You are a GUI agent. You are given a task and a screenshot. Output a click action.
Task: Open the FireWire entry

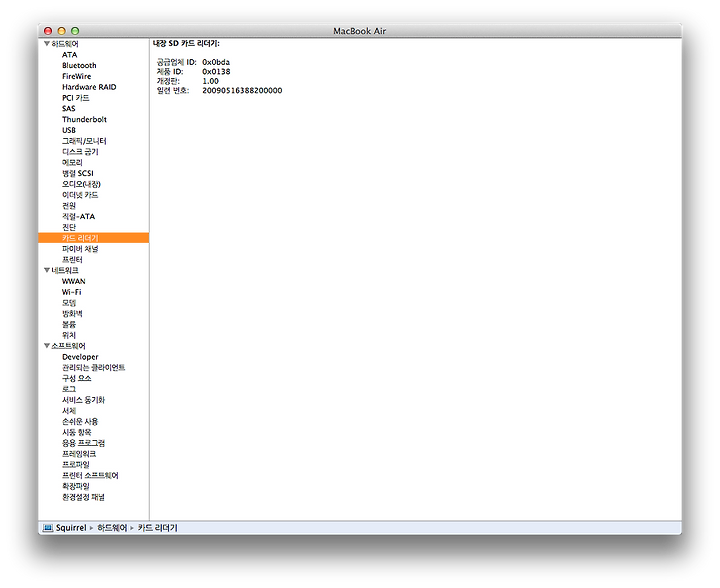(76, 76)
